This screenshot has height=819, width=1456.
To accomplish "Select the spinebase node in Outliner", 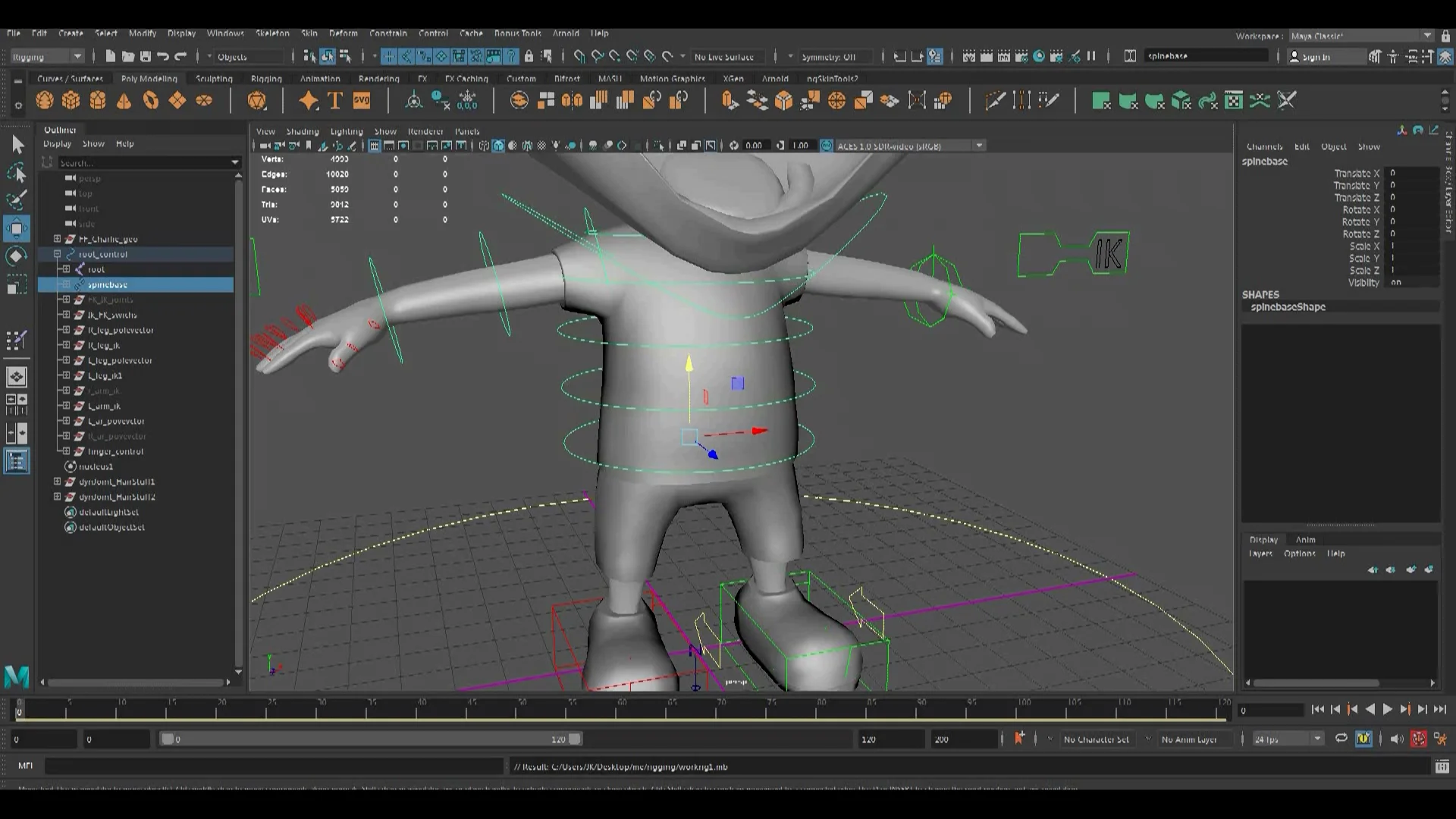I will click(136, 284).
